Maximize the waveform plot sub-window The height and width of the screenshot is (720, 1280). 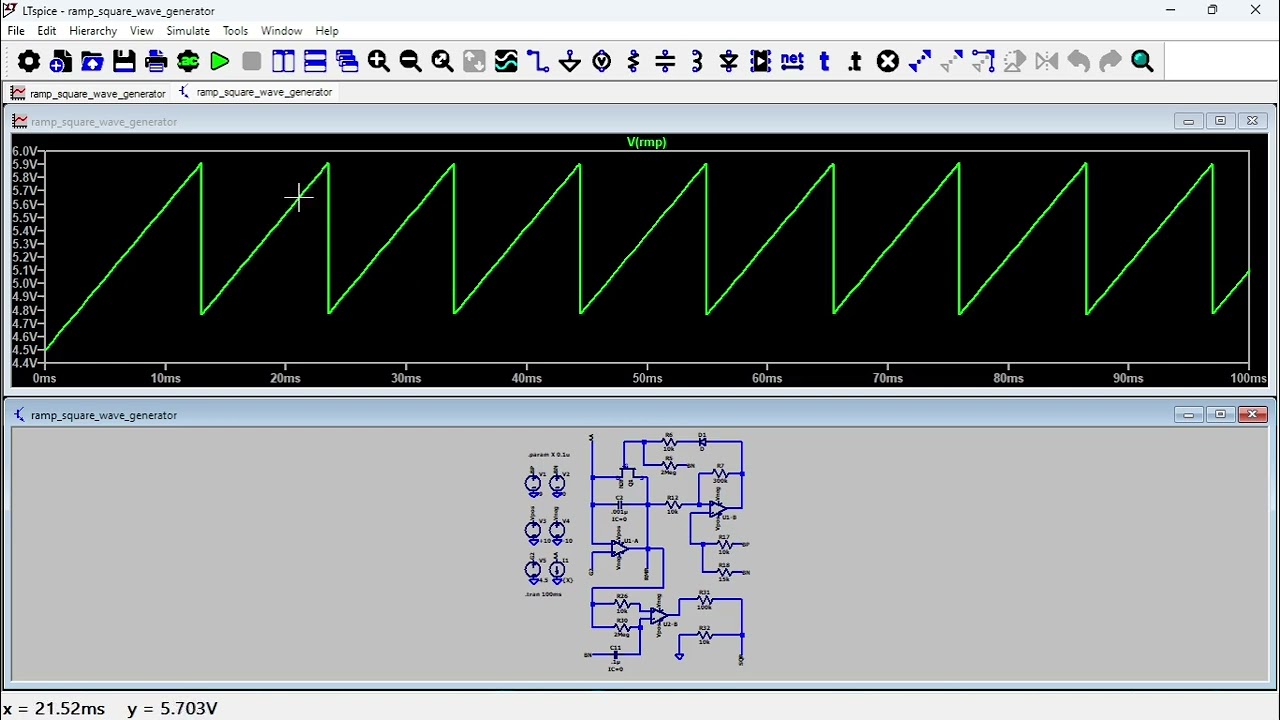pyautogui.click(x=1220, y=121)
